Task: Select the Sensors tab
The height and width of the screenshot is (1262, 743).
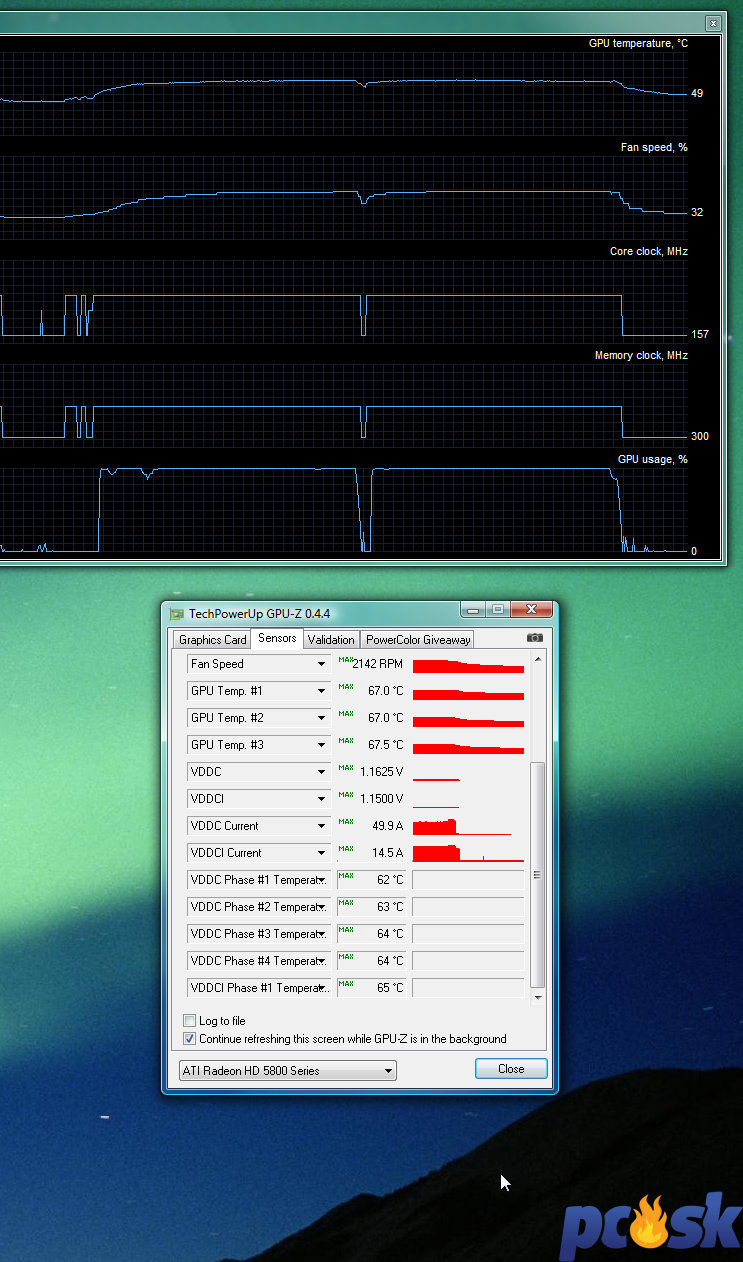Action: pyautogui.click(x=277, y=638)
